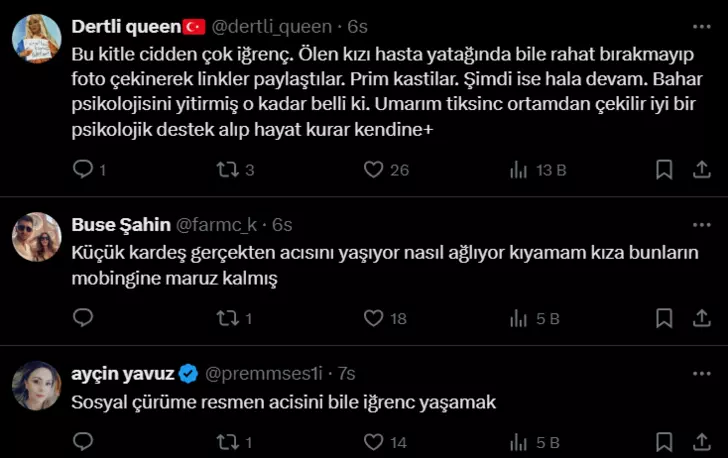The width and height of the screenshot is (728, 458).
Task: Open more options for ayçin yavuz's tweet
Action: tap(701, 374)
